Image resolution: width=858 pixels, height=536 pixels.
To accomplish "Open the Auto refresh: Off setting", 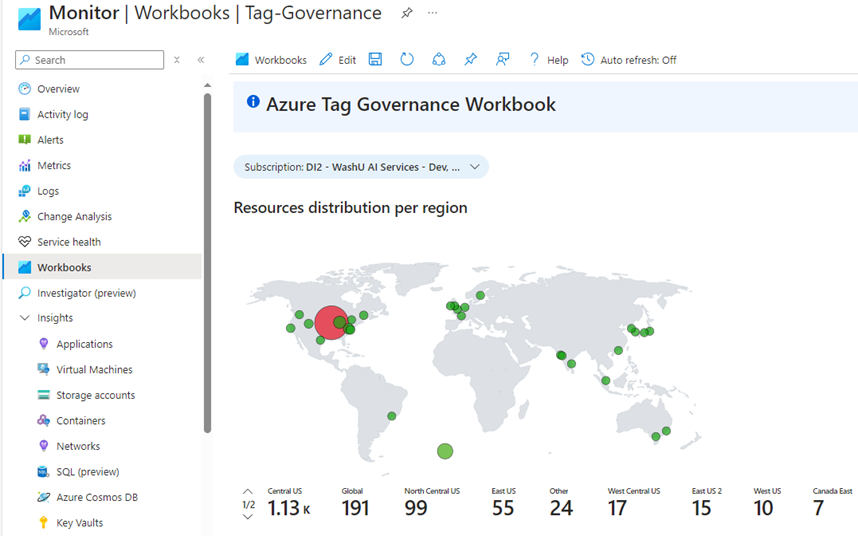I will 629,60.
